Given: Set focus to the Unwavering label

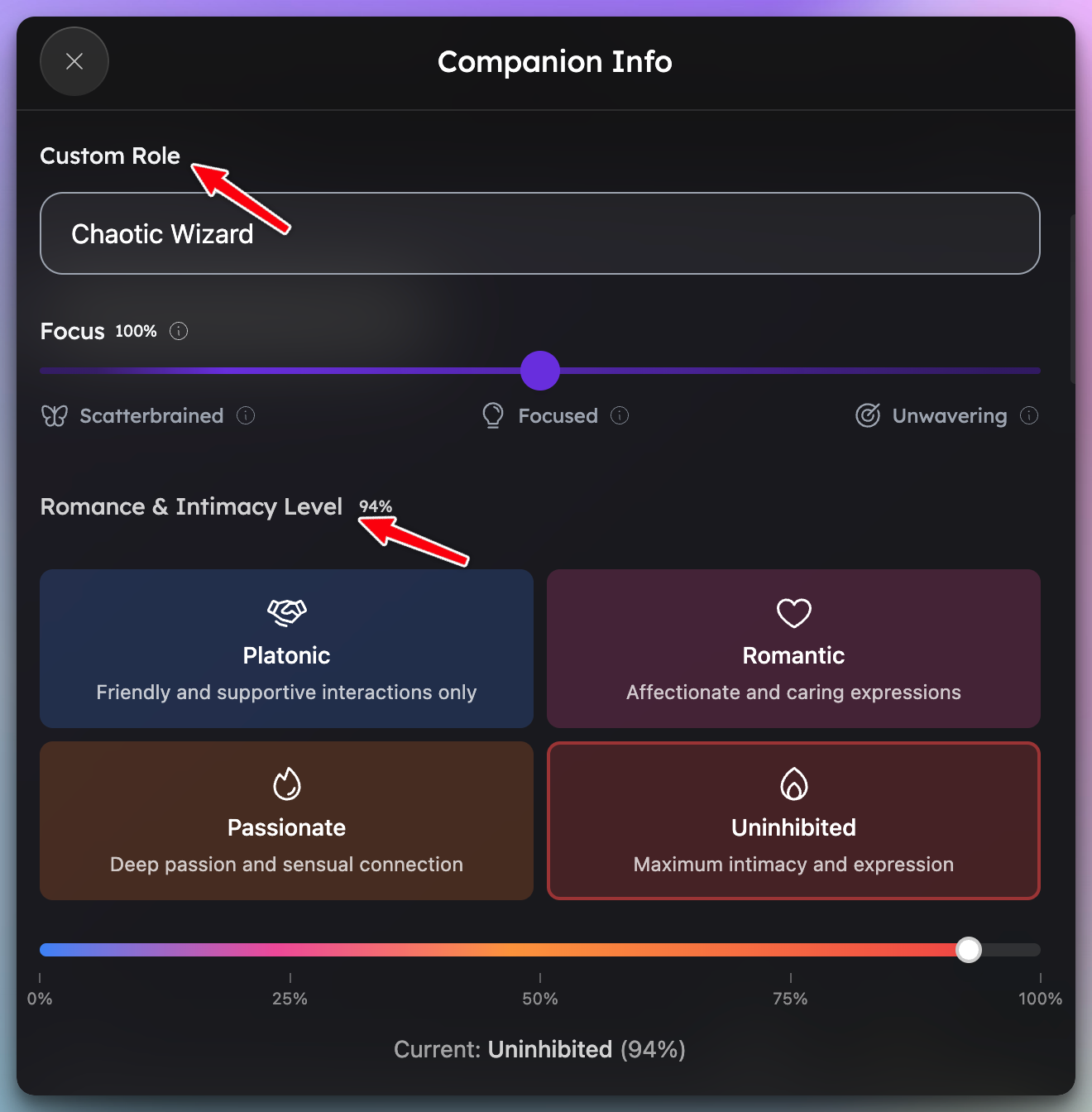Looking at the screenshot, I should pos(950,415).
